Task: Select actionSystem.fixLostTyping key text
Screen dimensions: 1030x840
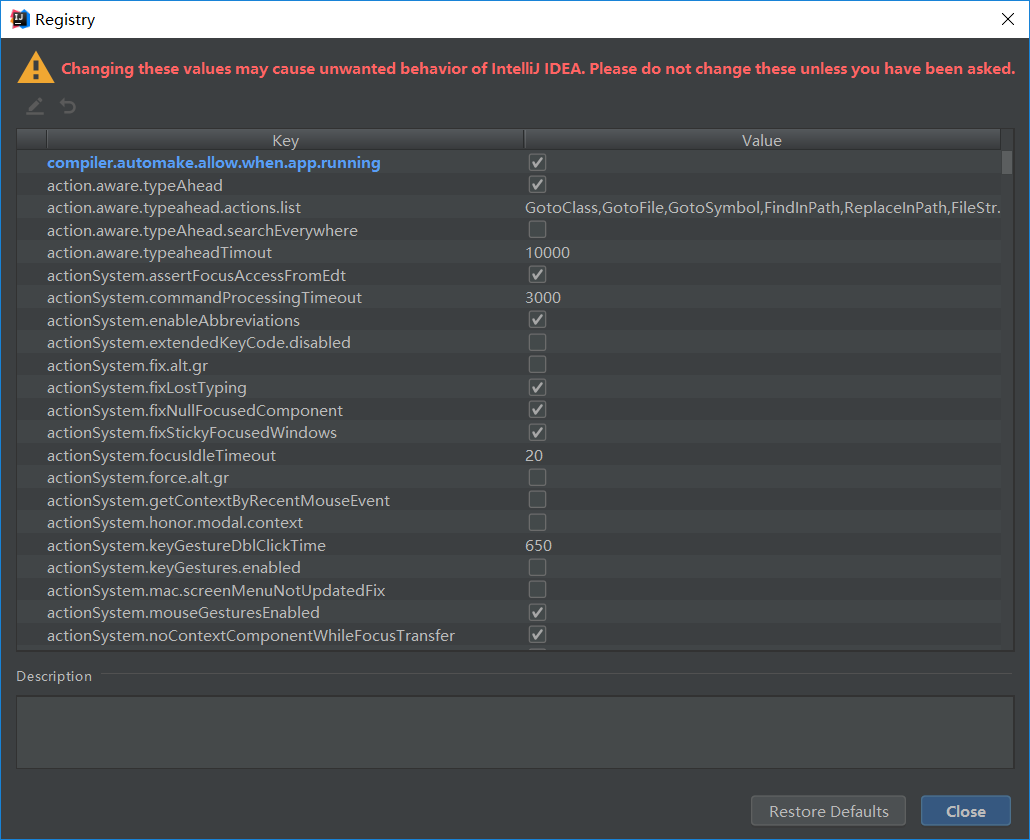Action: tap(147, 388)
